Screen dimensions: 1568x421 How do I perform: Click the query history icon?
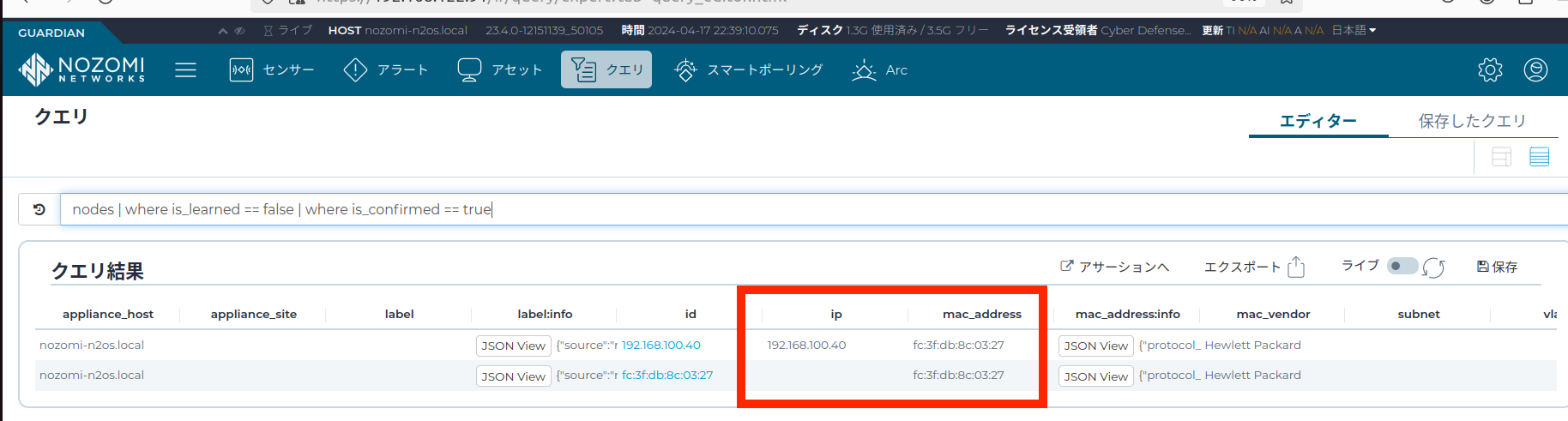pos(39,209)
